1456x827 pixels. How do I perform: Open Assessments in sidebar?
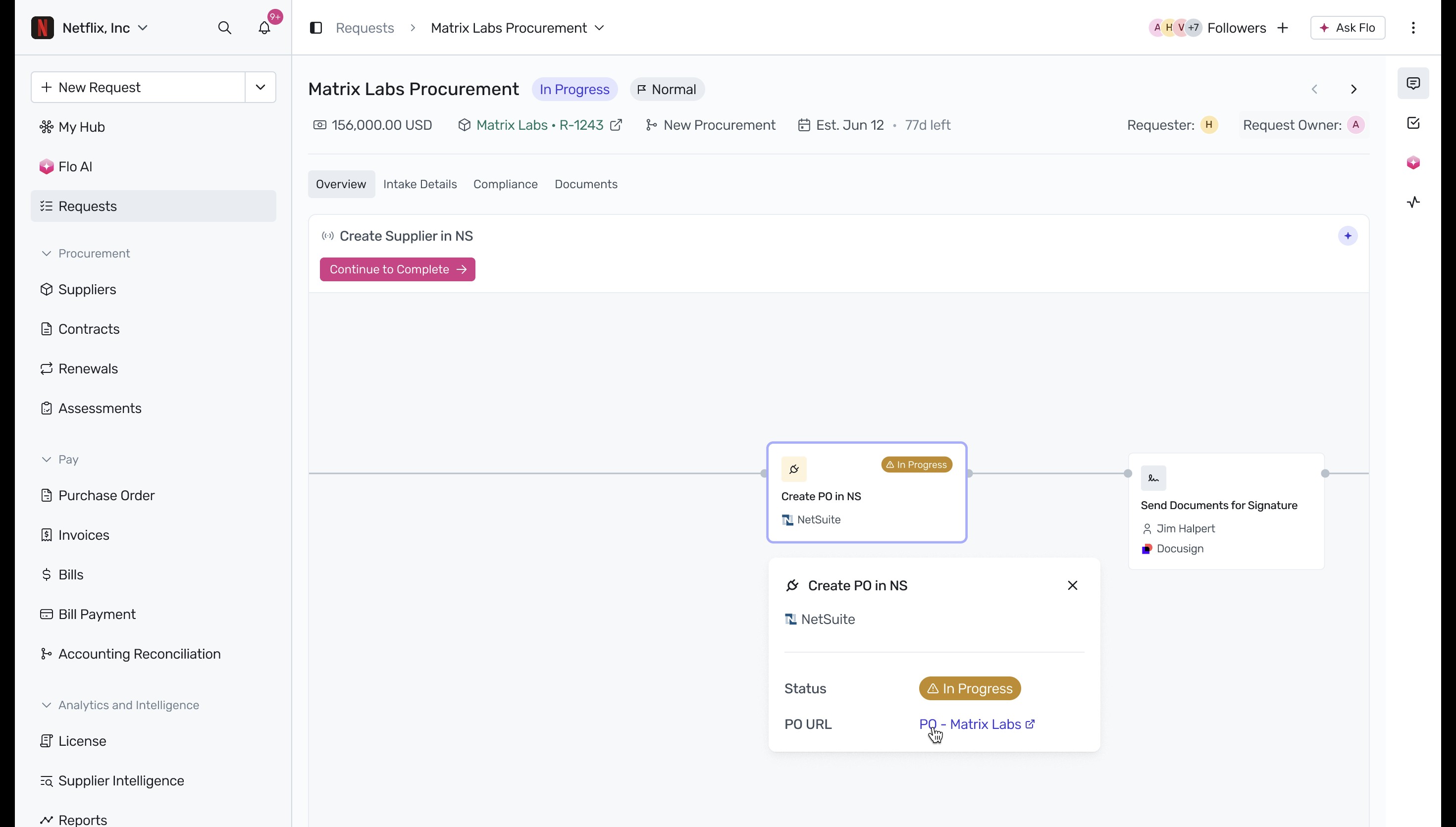[154, 409]
